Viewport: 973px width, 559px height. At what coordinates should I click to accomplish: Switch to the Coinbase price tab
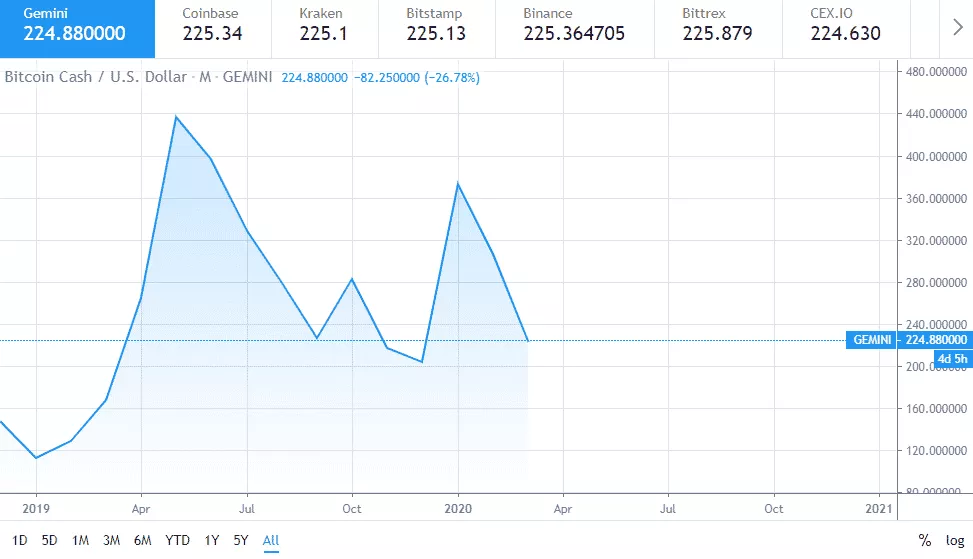click(212, 25)
